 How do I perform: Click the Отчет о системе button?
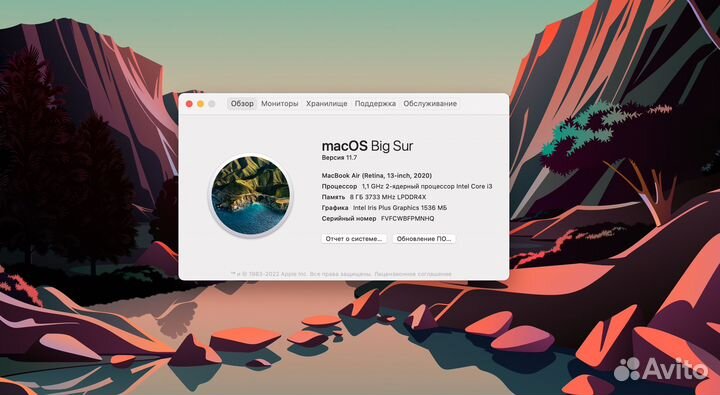coord(354,239)
